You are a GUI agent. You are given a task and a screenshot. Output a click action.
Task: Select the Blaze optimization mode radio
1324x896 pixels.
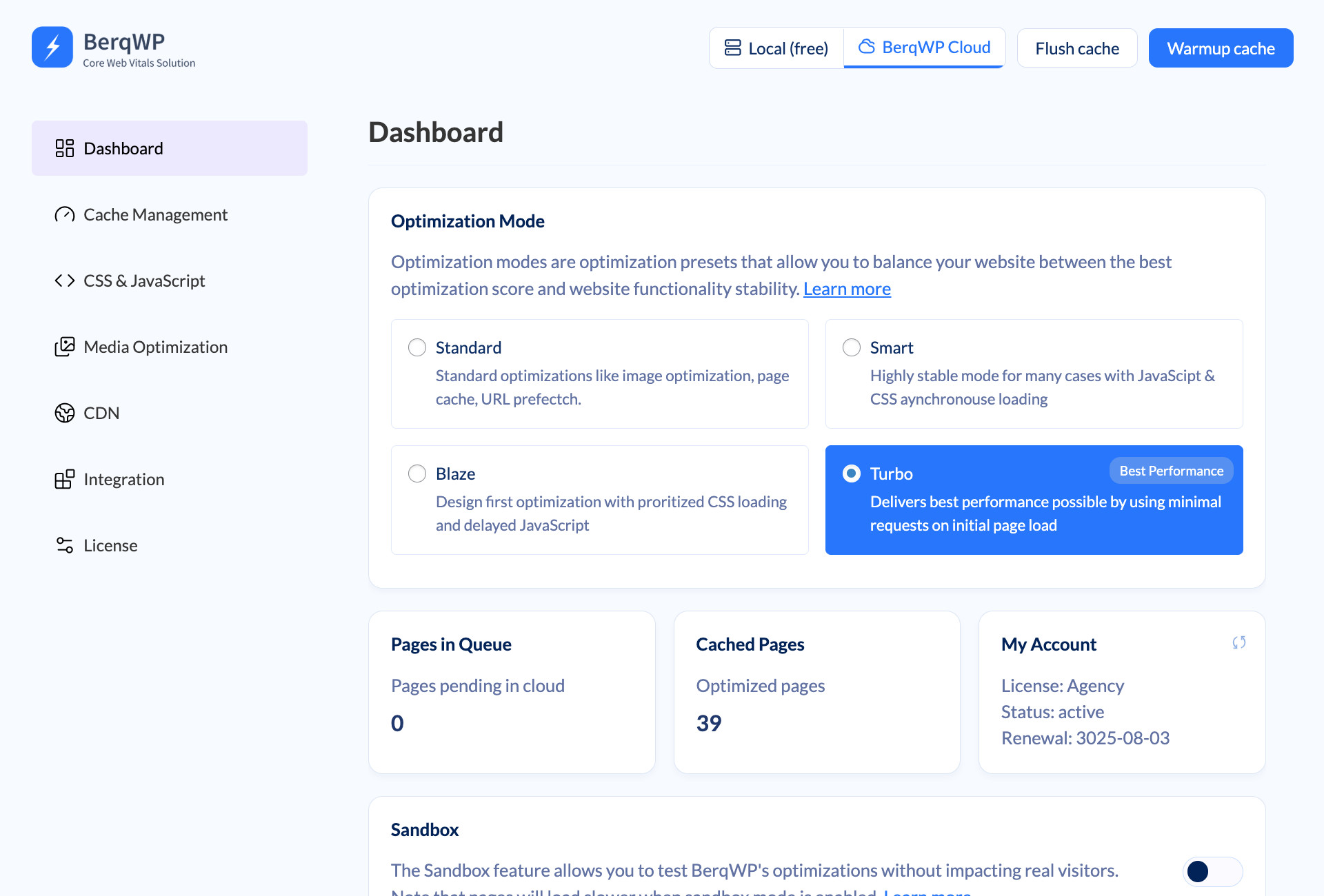coord(417,474)
